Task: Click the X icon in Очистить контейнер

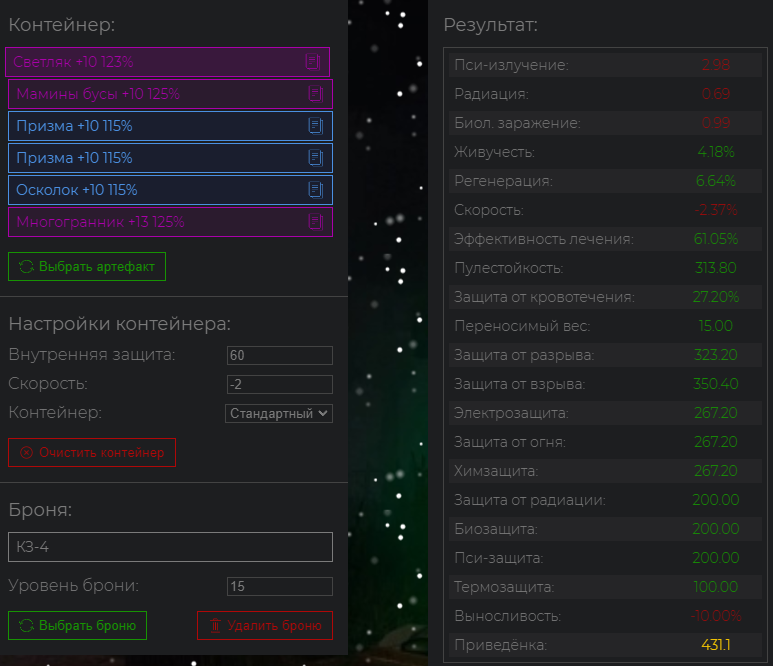Action: click(x=26, y=453)
